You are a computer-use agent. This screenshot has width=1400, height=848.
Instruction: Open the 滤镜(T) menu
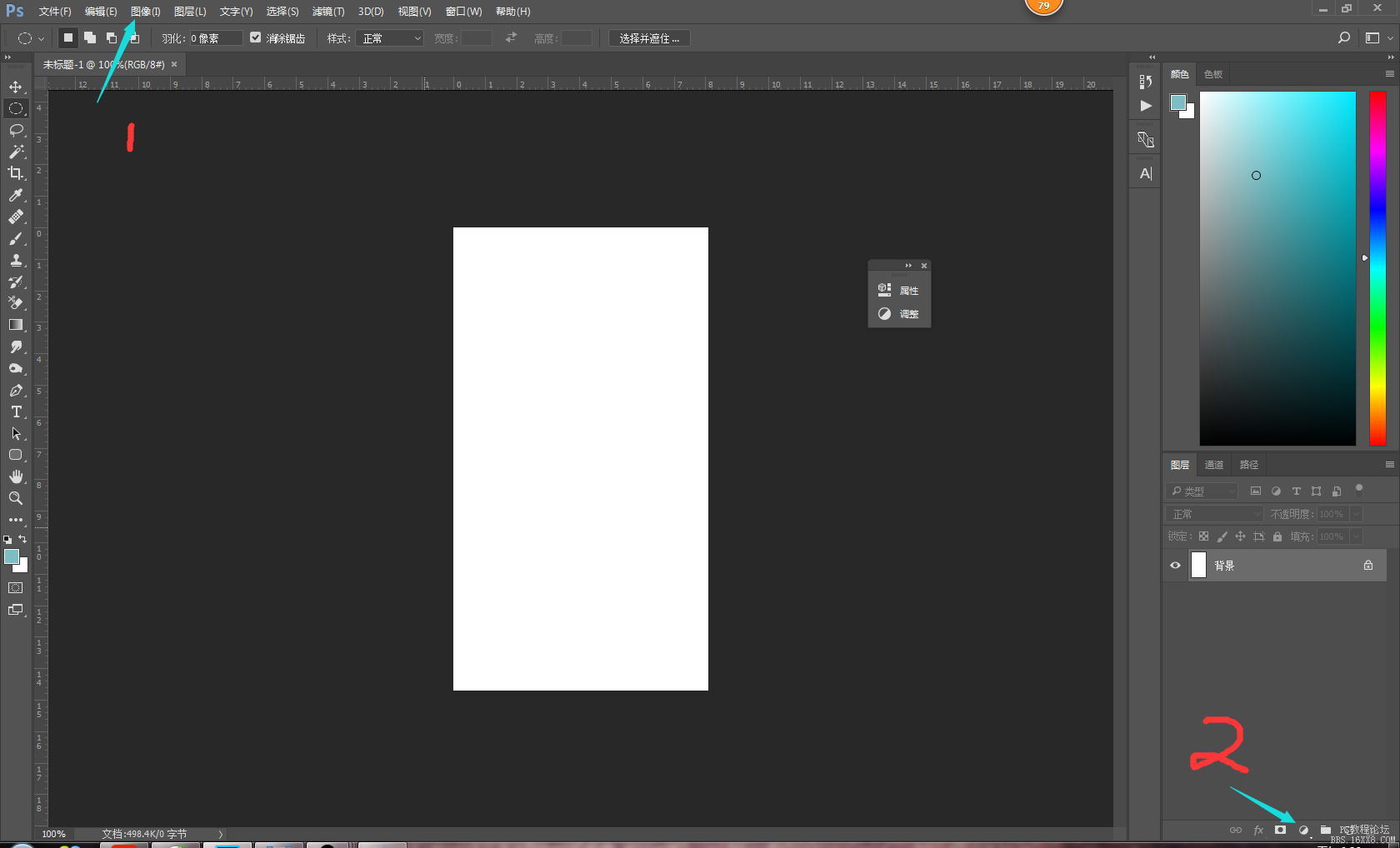click(328, 12)
